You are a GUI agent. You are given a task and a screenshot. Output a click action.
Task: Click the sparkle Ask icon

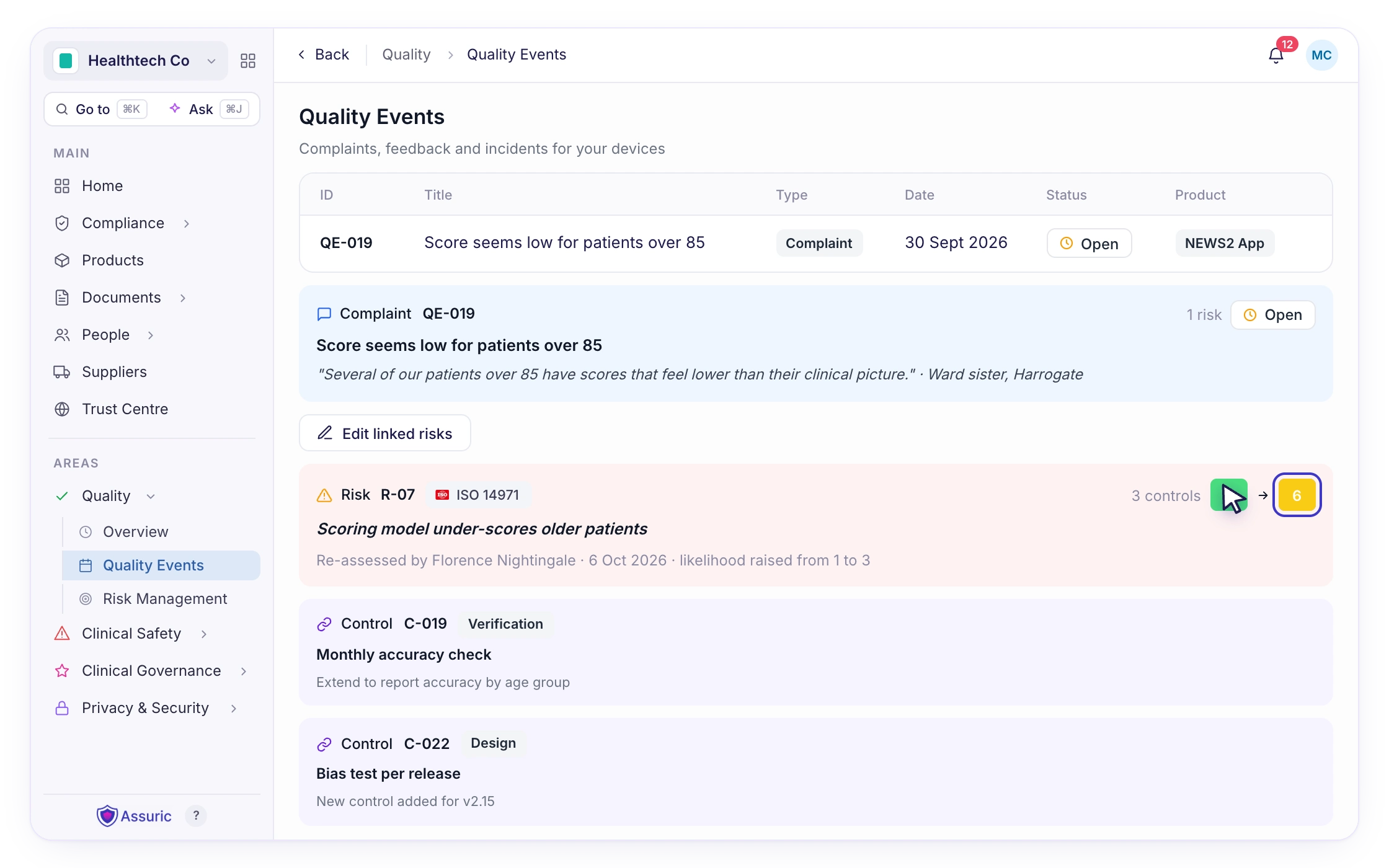click(175, 108)
